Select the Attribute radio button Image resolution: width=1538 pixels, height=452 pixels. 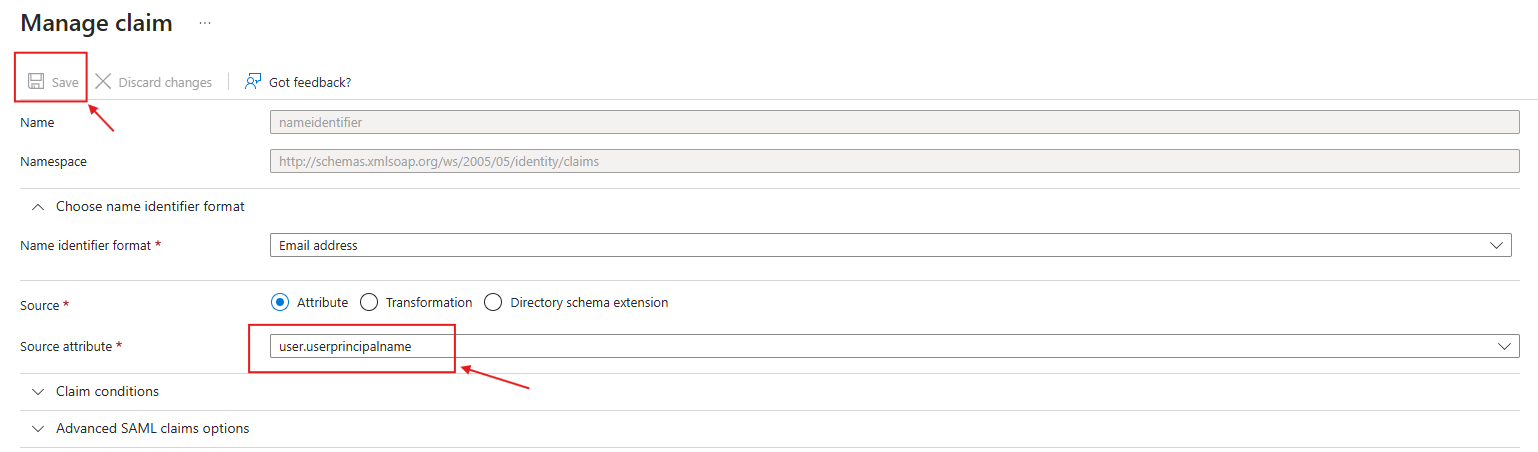click(280, 302)
